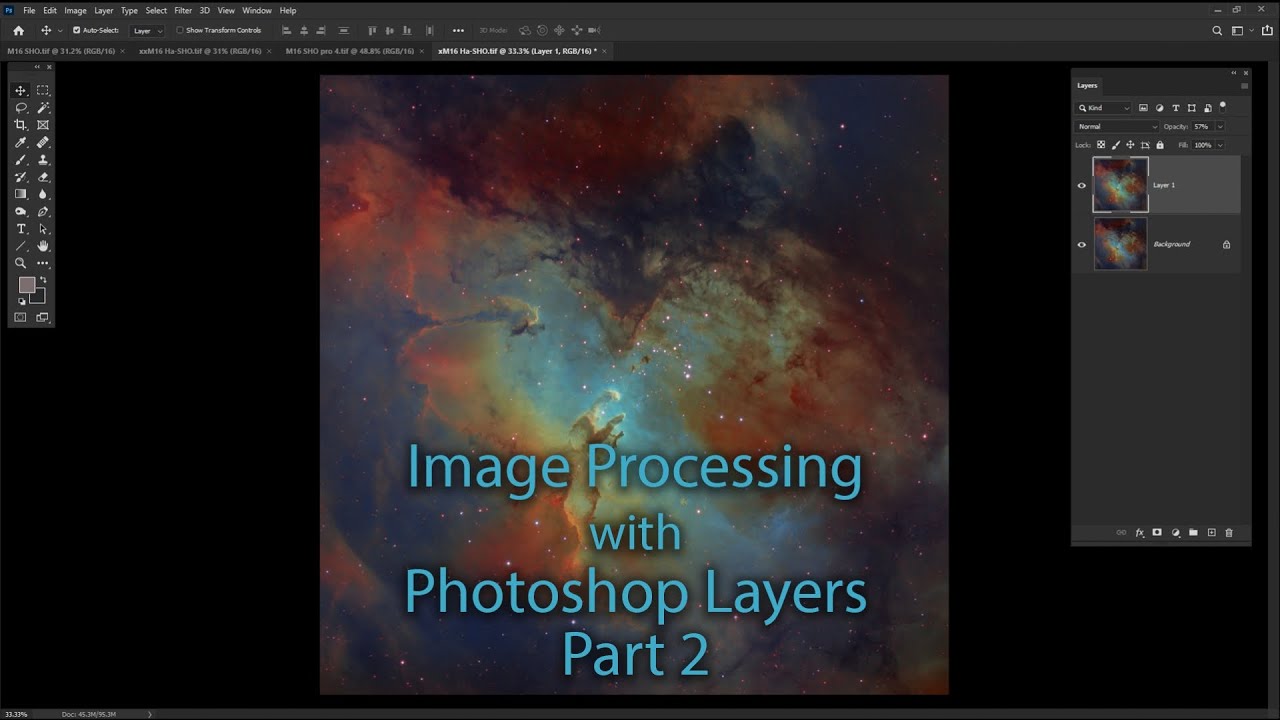Viewport: 1280px width, 720px height.
Task: Swap foreground and background colors
Action: (x=42, y=280)
